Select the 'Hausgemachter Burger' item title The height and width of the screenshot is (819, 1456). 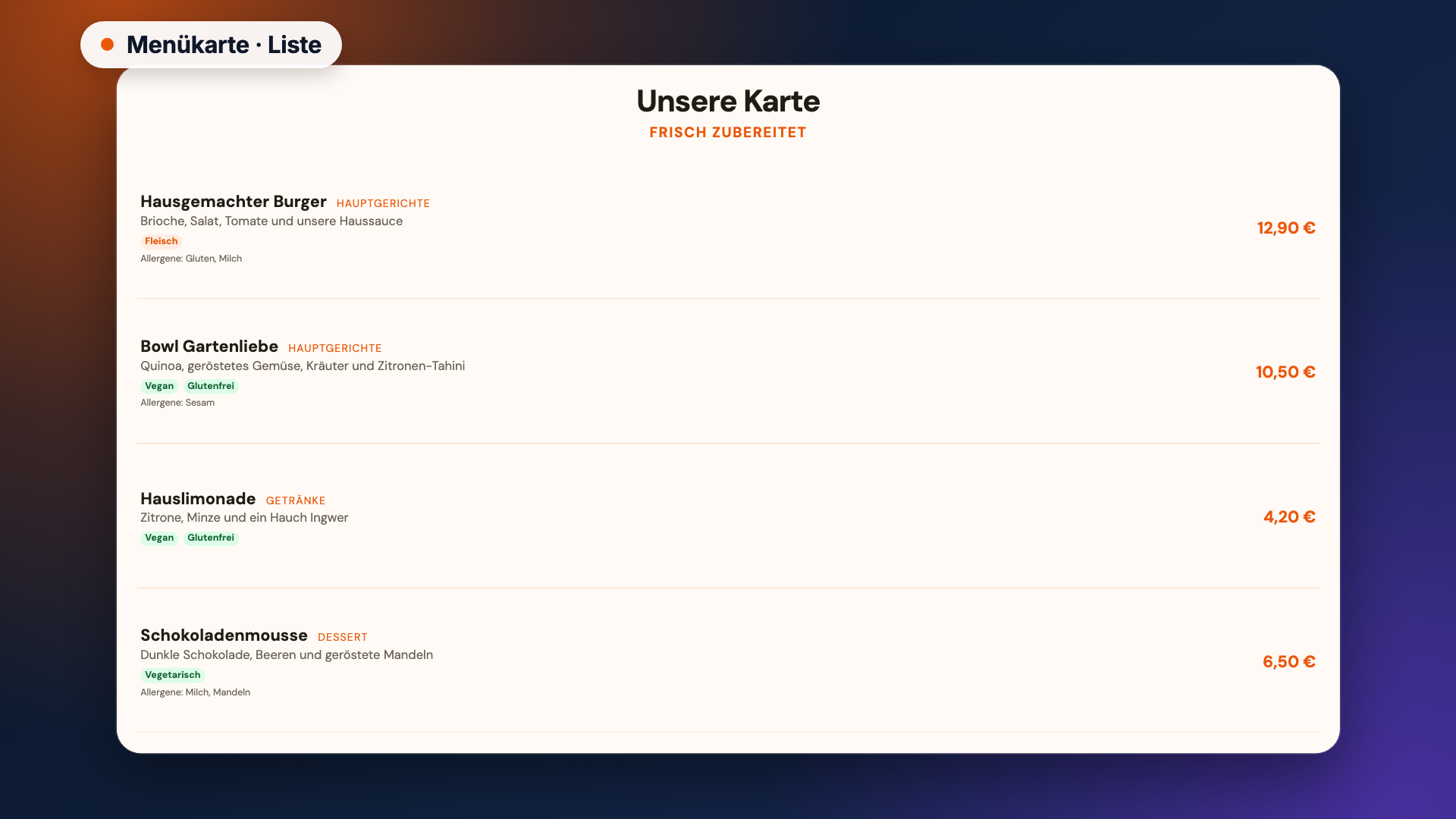234,202
